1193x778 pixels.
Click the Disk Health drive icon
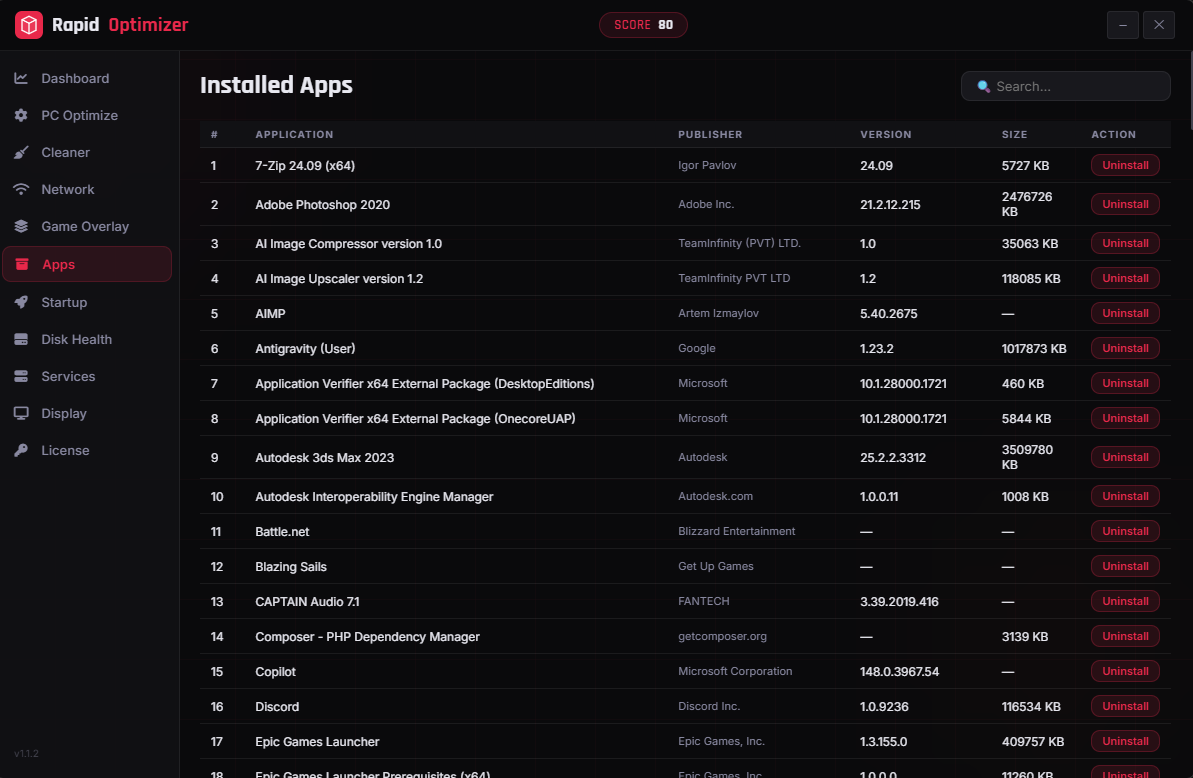pyautogui.click(x=21, y=339)
